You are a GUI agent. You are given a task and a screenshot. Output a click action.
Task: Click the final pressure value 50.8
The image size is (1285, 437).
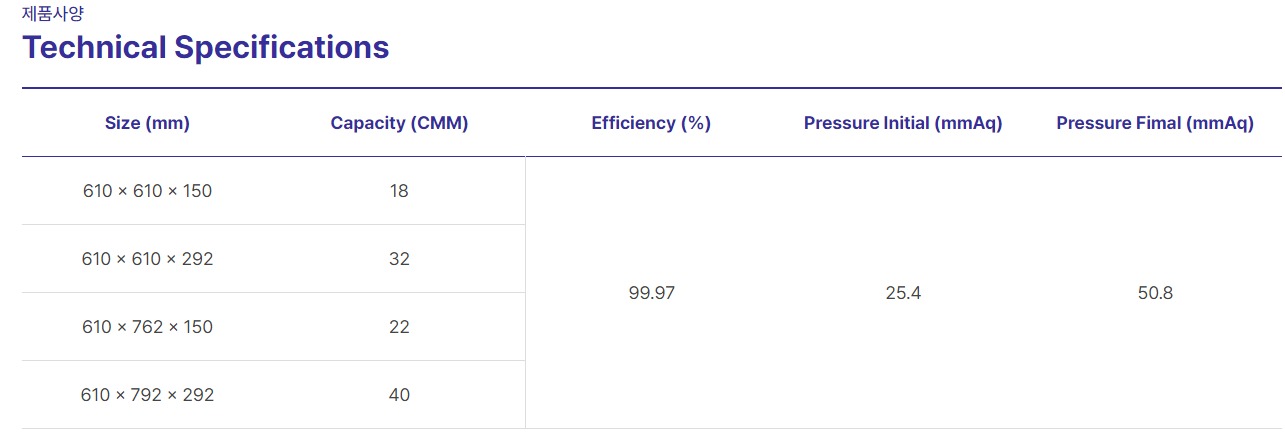point(1155,293)
